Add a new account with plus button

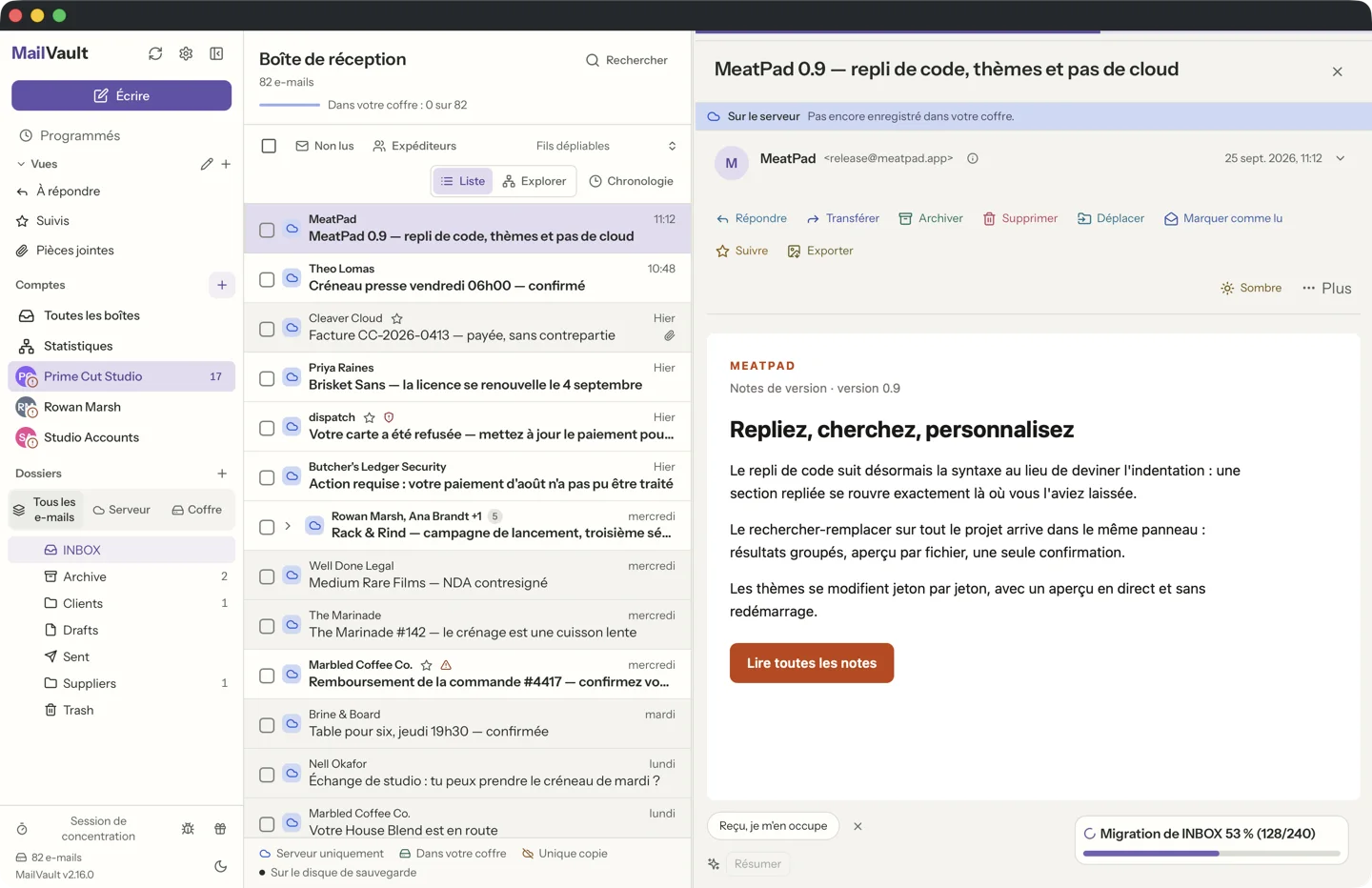click(x=222, y=285)
